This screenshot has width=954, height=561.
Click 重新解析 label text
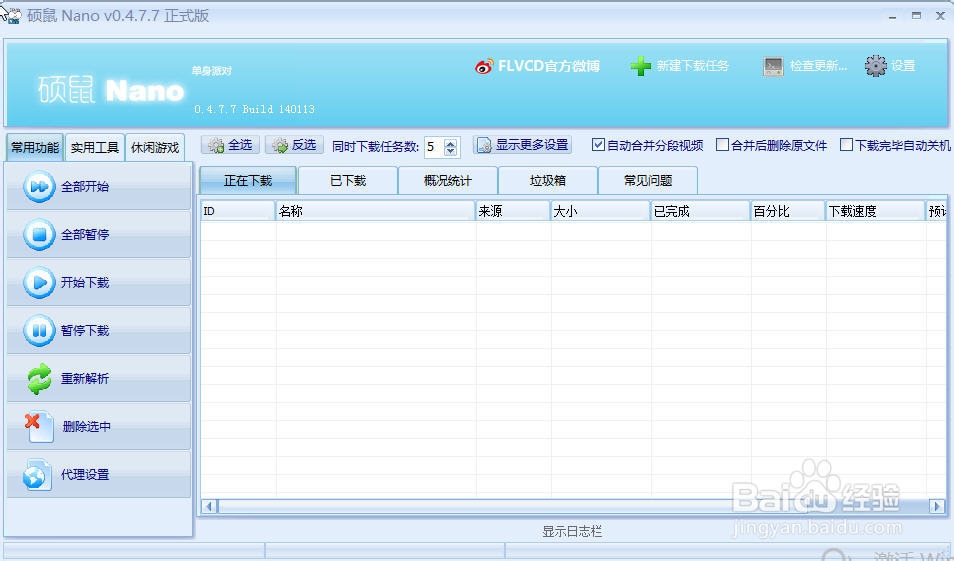click(85, 379)
